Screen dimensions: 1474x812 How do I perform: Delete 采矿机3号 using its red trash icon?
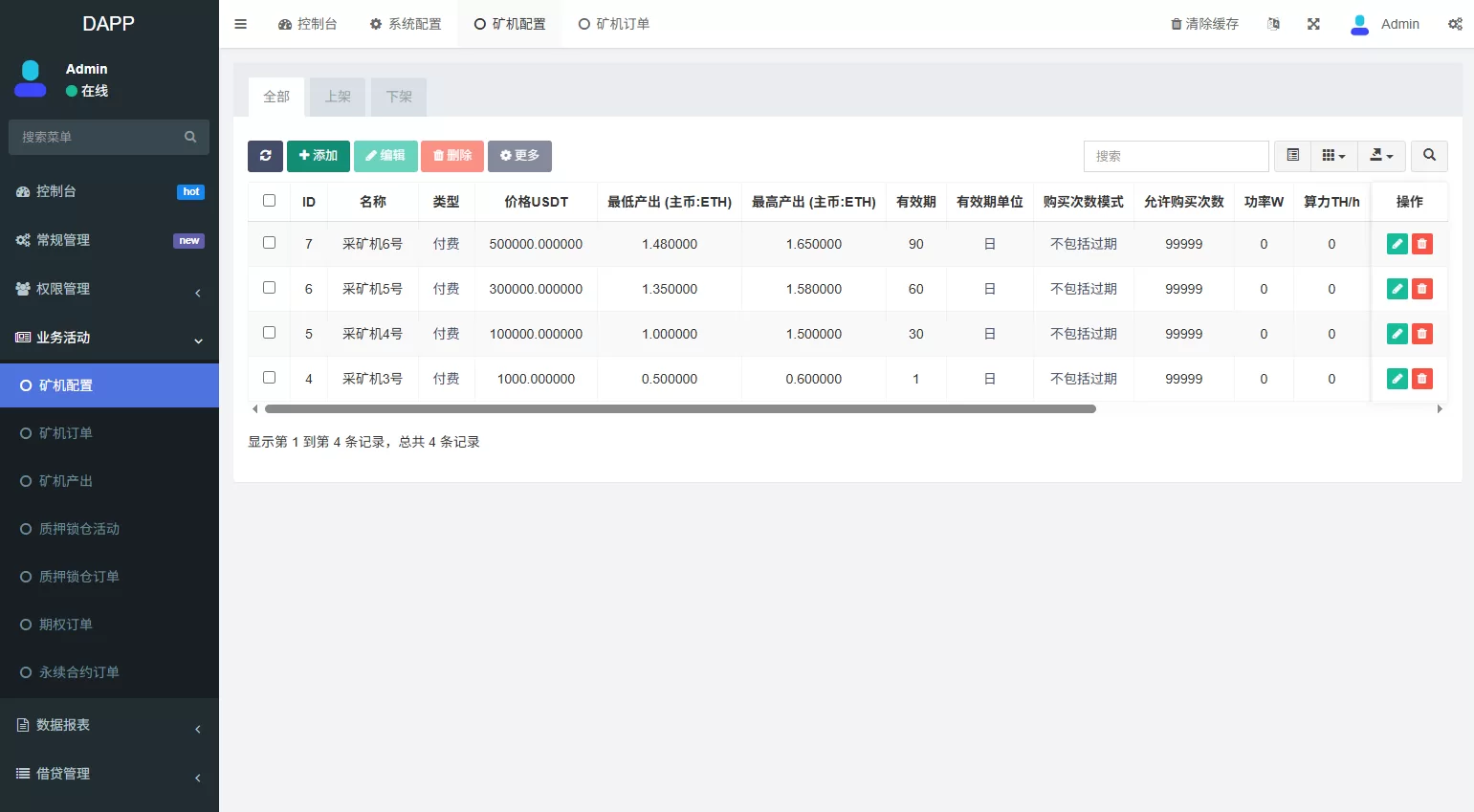(x=1422, y=379)
